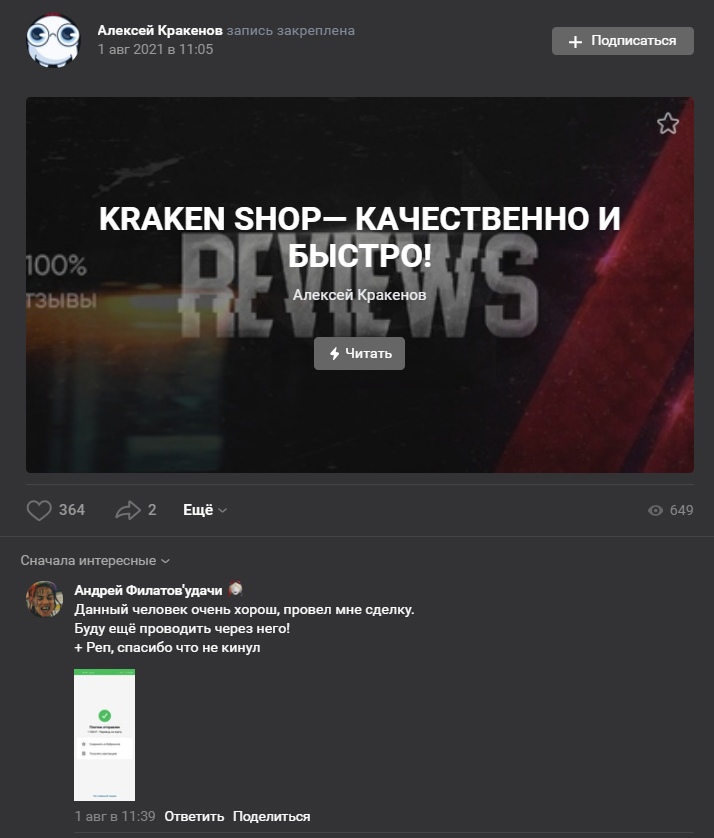Click the emoji badge beside commenter name

click(x=235, y=589)
